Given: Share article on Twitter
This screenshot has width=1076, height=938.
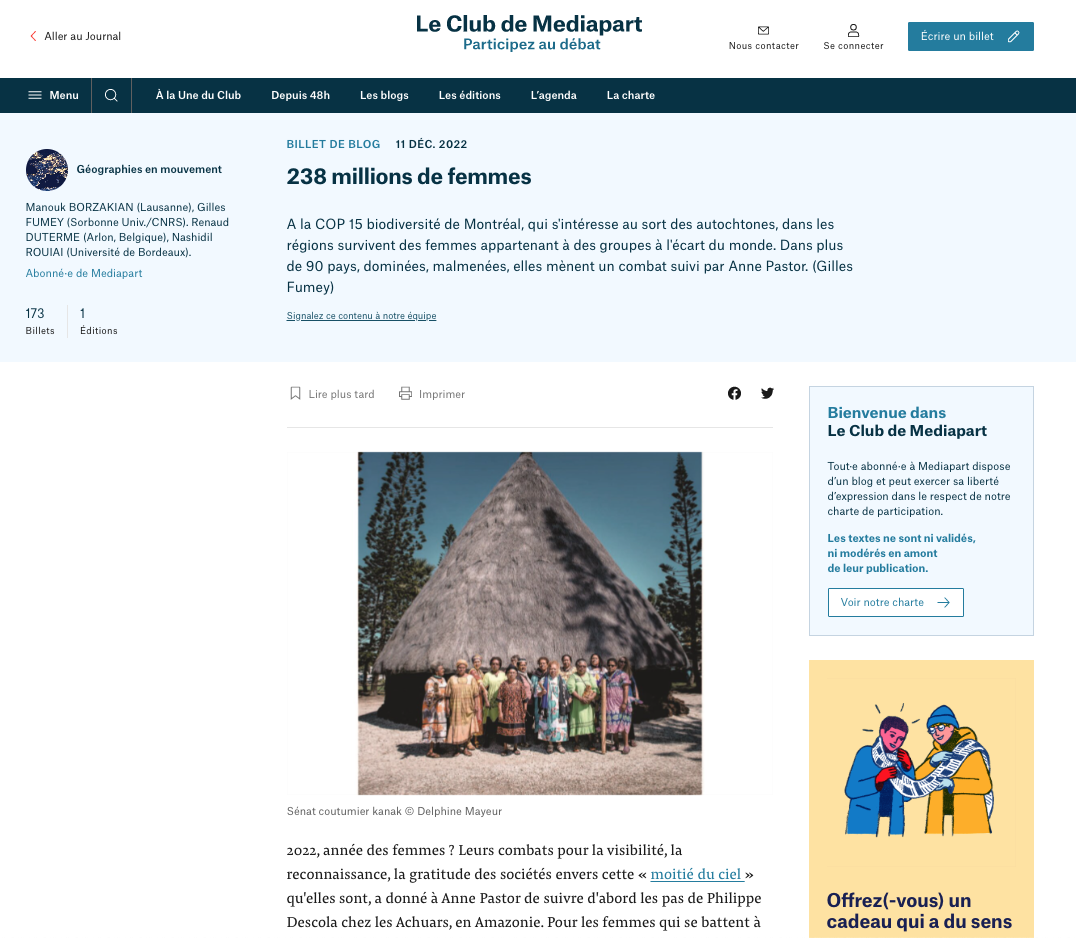Looking at the screenshot, I should [x=767, y=393].
